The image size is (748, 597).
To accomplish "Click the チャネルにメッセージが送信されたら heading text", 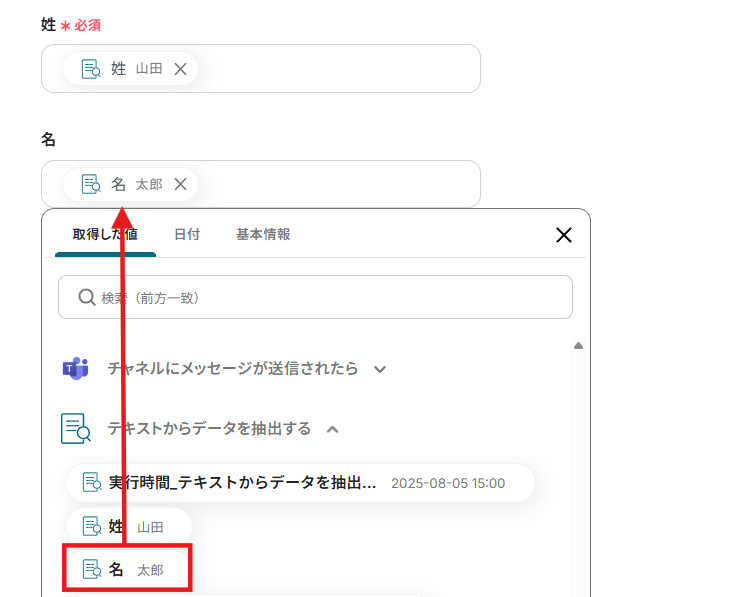I will [x=233, y=368].
